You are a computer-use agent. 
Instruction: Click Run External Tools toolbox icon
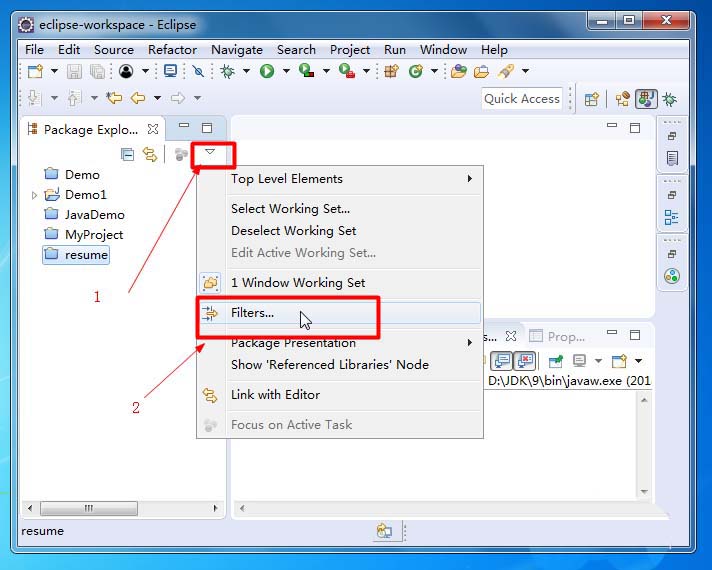point(347,71)
